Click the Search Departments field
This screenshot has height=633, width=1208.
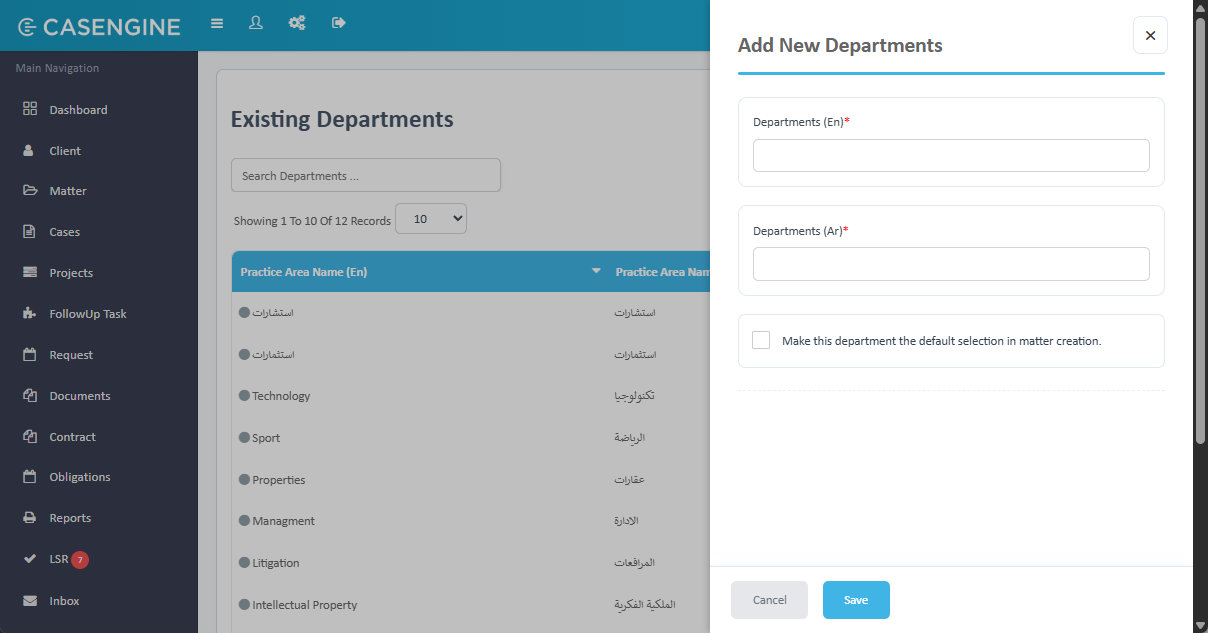click(366, 175)
